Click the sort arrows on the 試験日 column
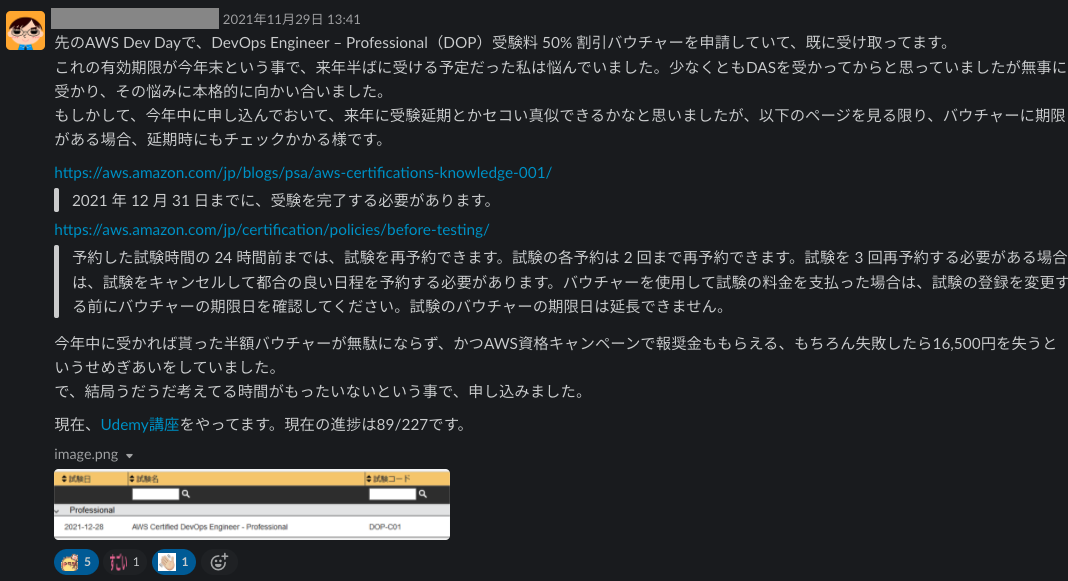1068x581 pixels. tap(64, 477)
